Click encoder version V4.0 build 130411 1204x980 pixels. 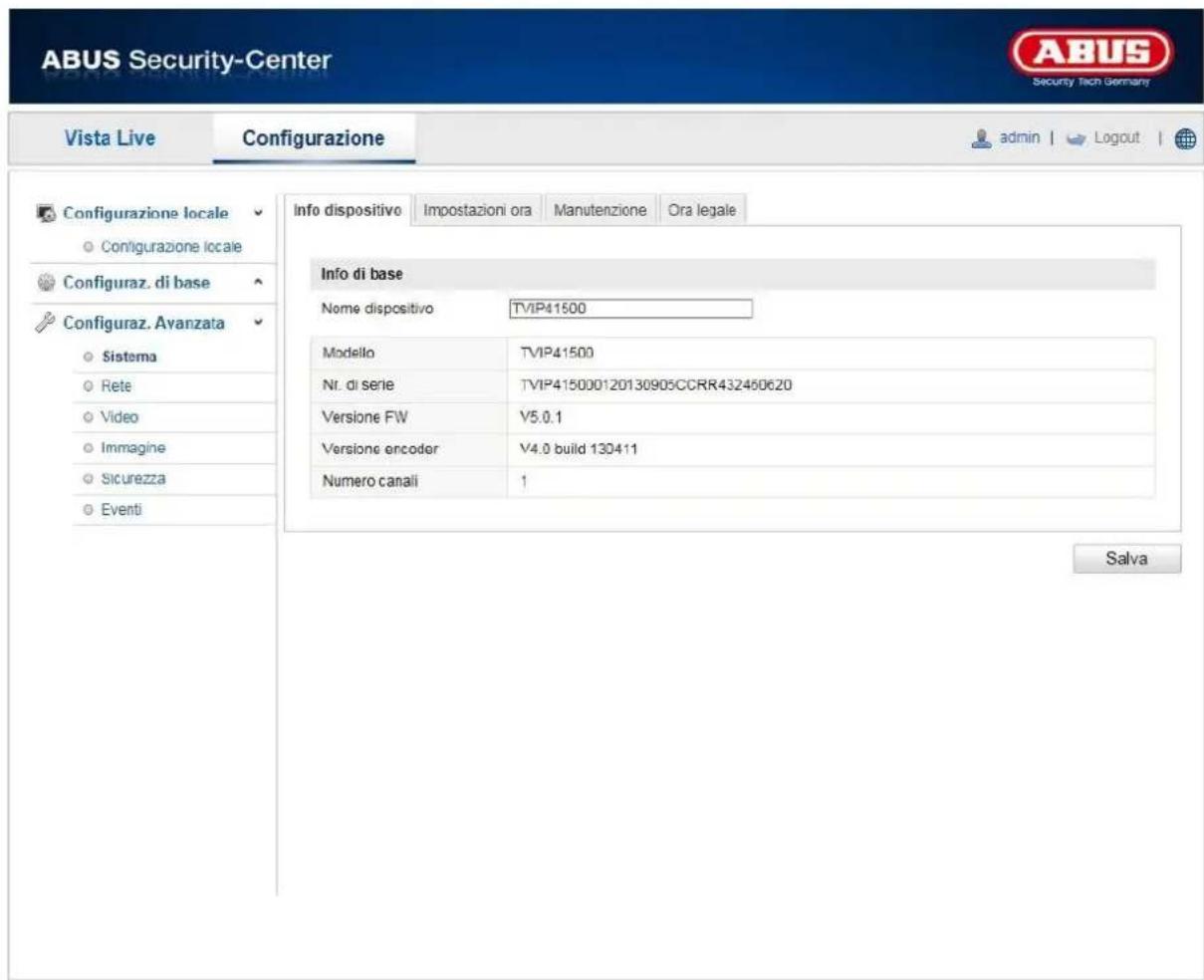tap(579, 449)
